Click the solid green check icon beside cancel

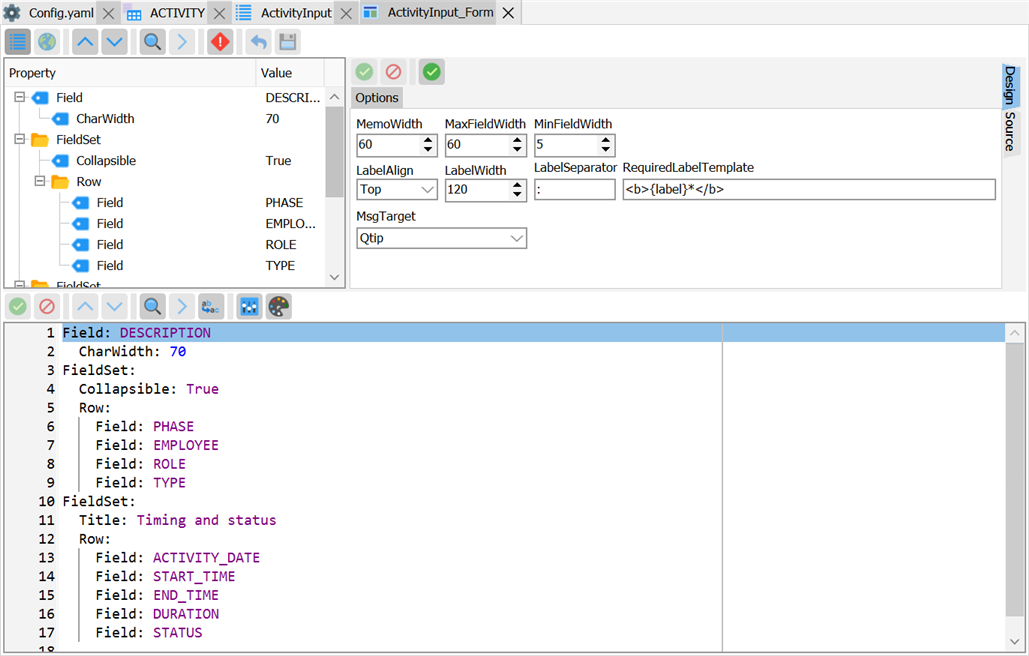coord(432,72)
